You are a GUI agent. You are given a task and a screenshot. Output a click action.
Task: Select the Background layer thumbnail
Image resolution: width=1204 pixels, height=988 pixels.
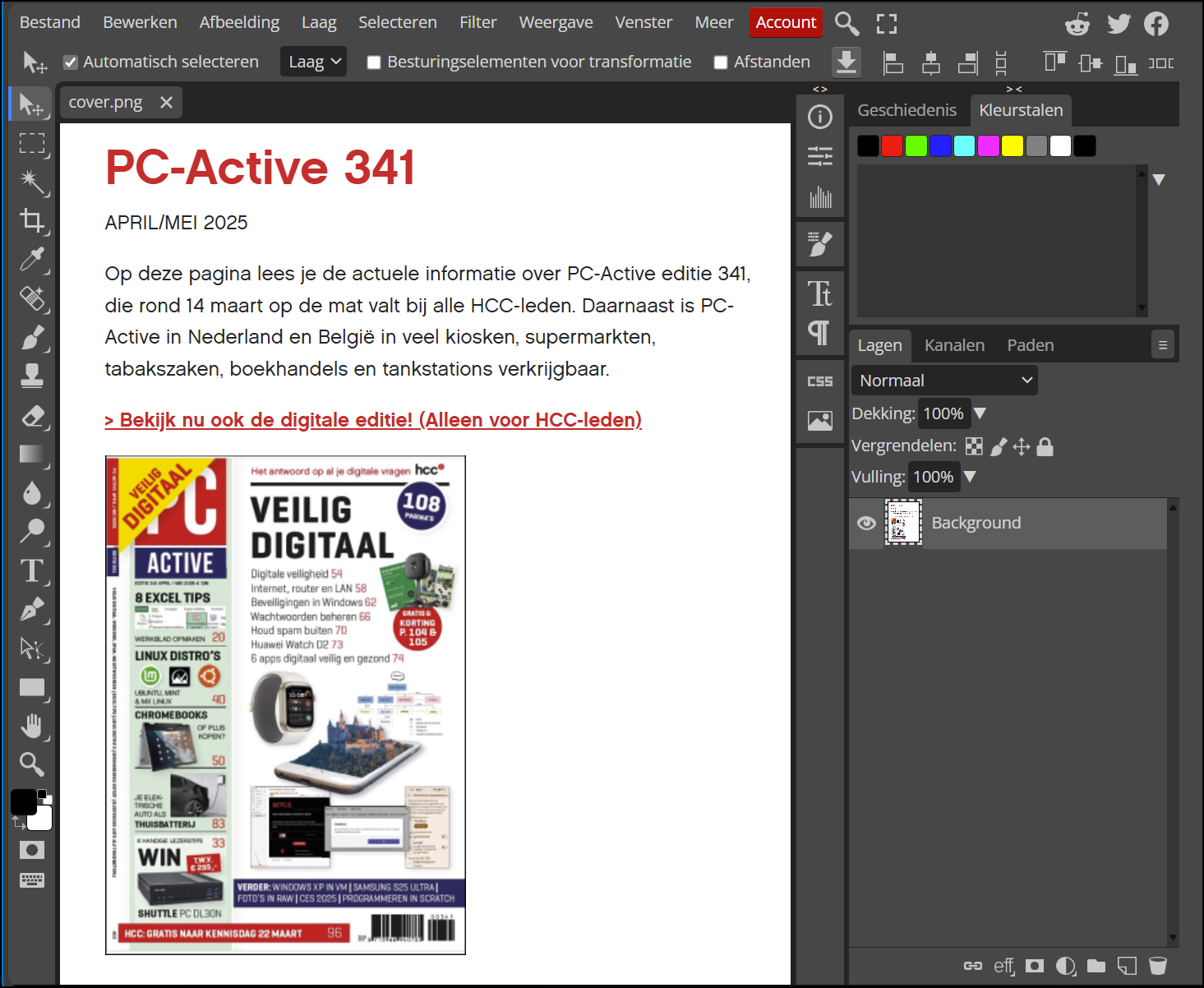(x=903, y=523)
